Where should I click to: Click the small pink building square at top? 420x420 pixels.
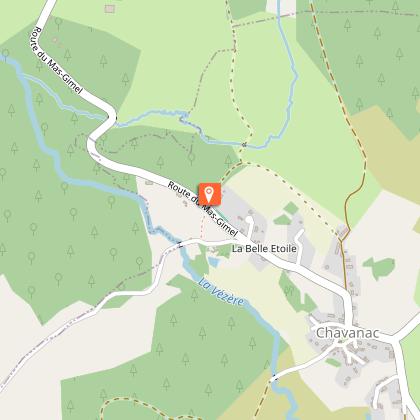[x=109, y=9]
